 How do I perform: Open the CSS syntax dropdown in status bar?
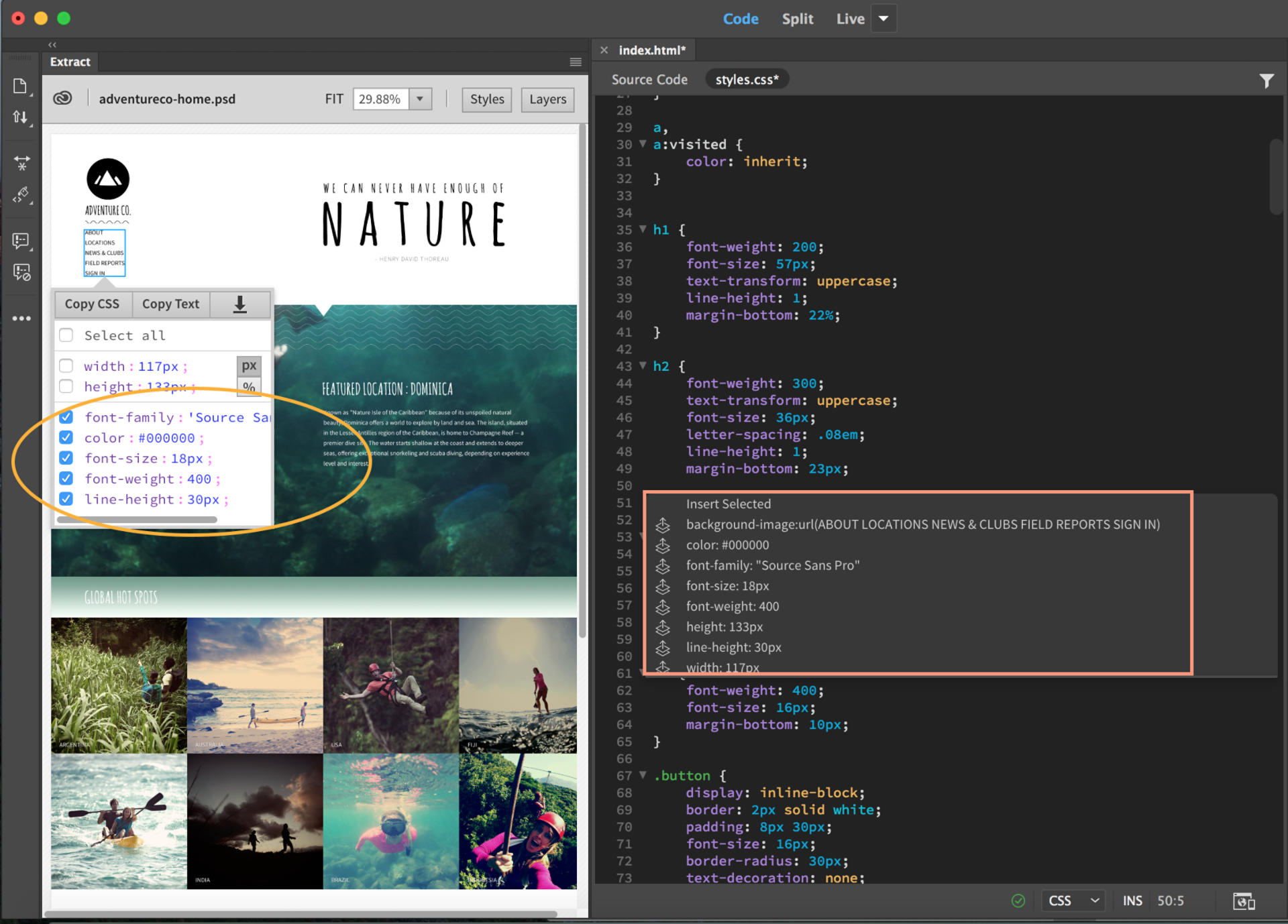point(1072,901)
